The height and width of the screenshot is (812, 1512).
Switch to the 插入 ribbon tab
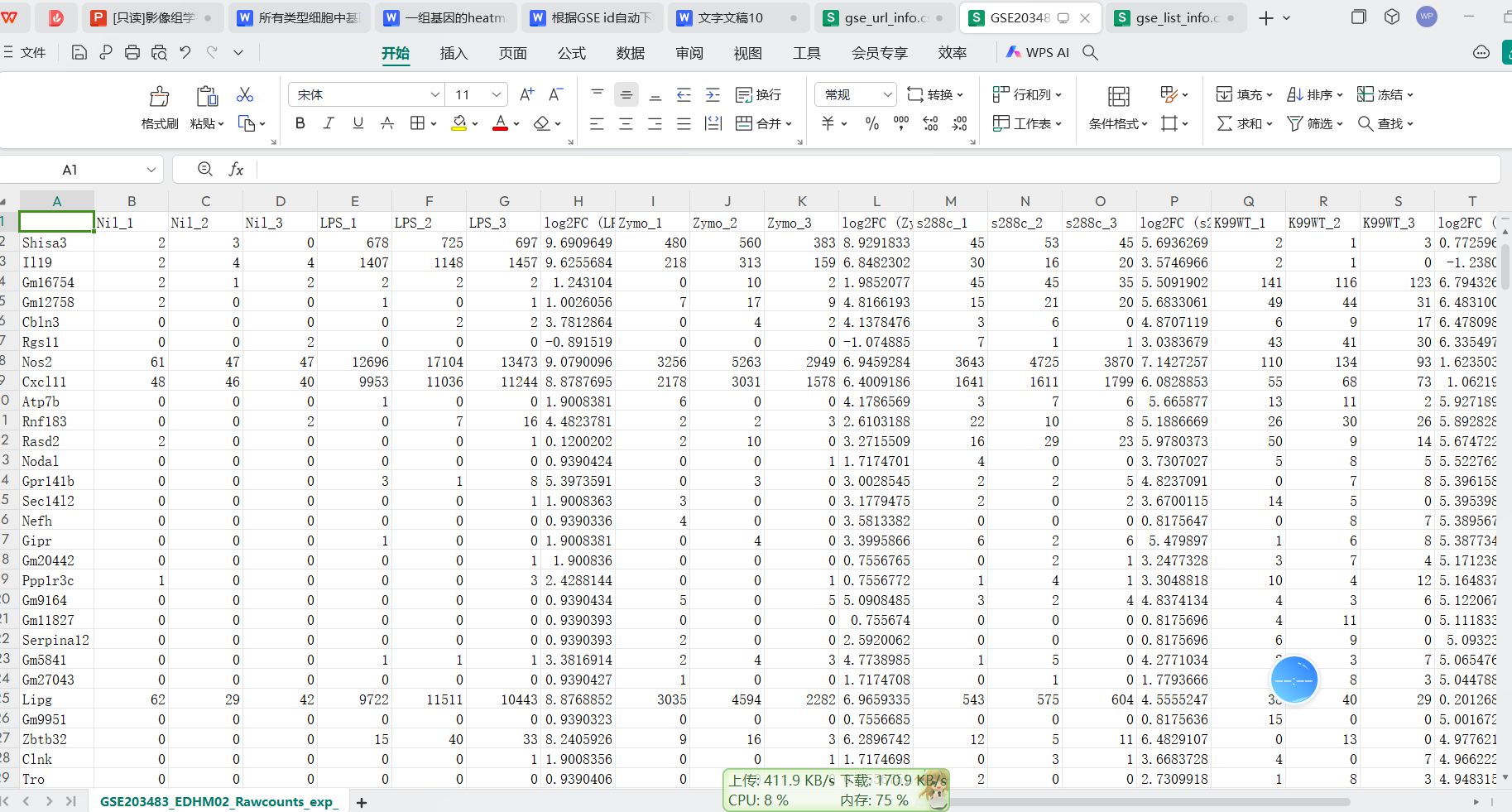coord(454,53)
